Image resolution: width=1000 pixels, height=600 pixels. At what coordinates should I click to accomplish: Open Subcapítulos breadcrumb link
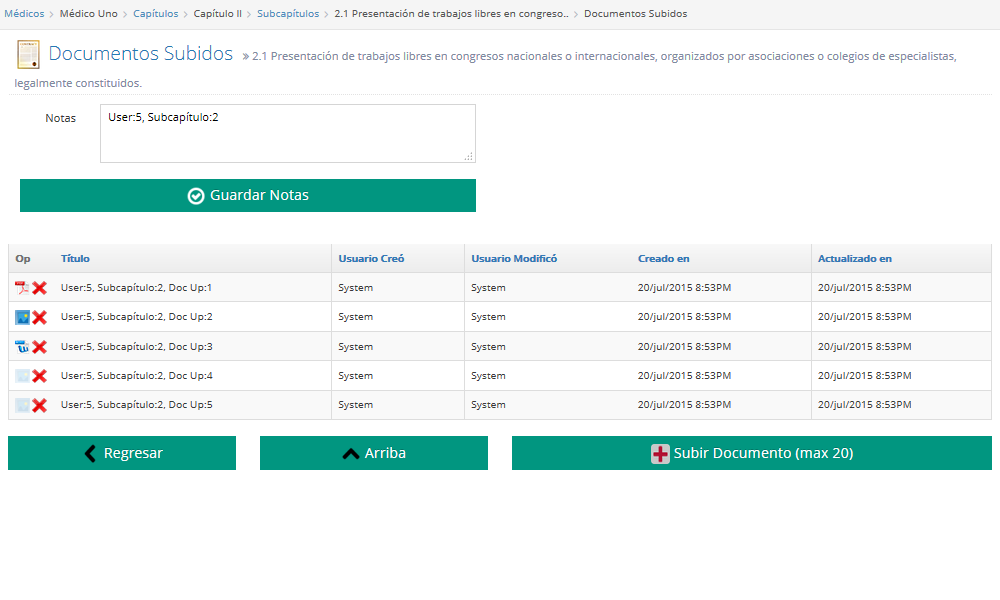(x=288, y=14)
